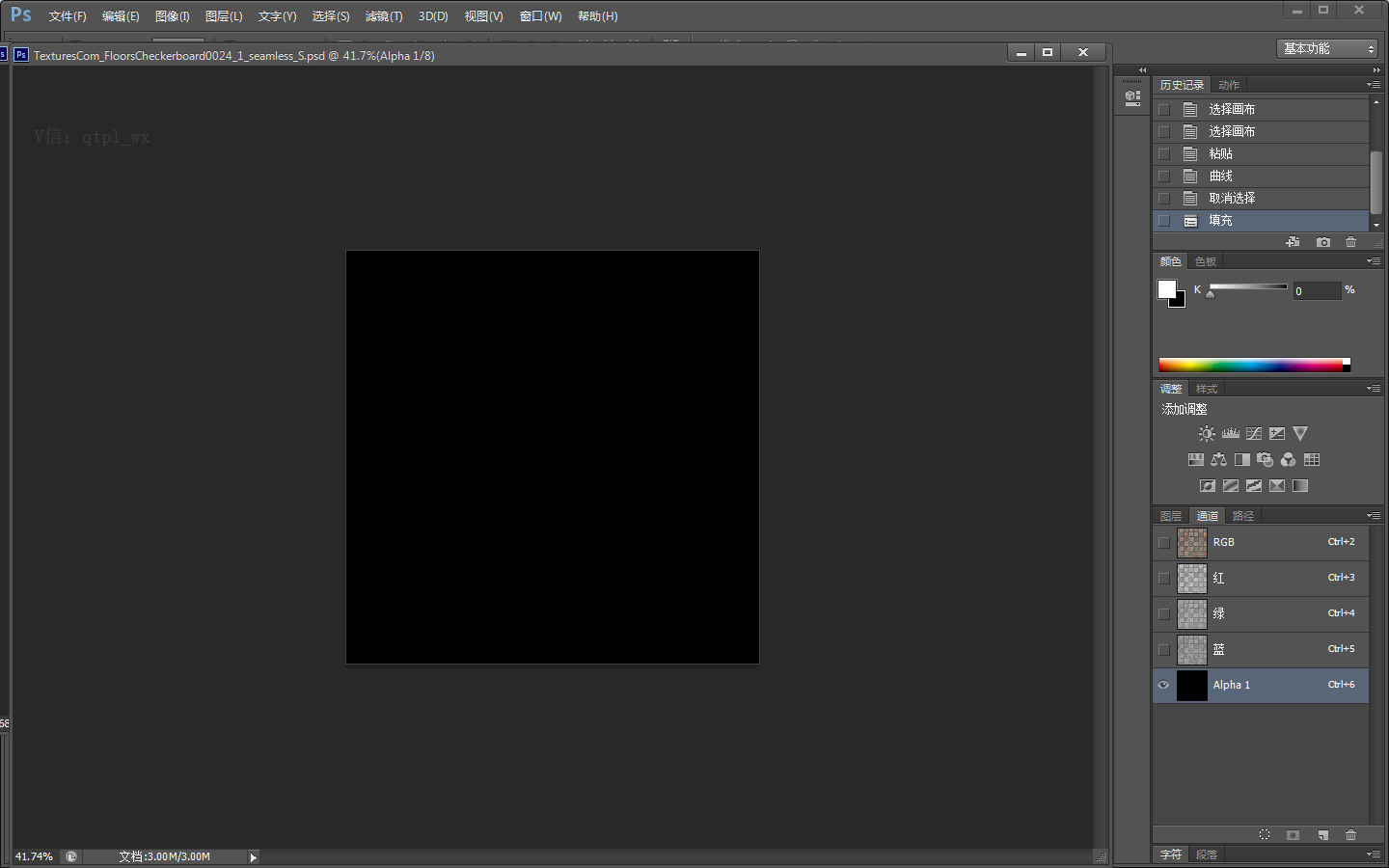This screenshot has width=1389, height=868.
Task: Select the RGB channel row
Action: tap(1261, 542)
